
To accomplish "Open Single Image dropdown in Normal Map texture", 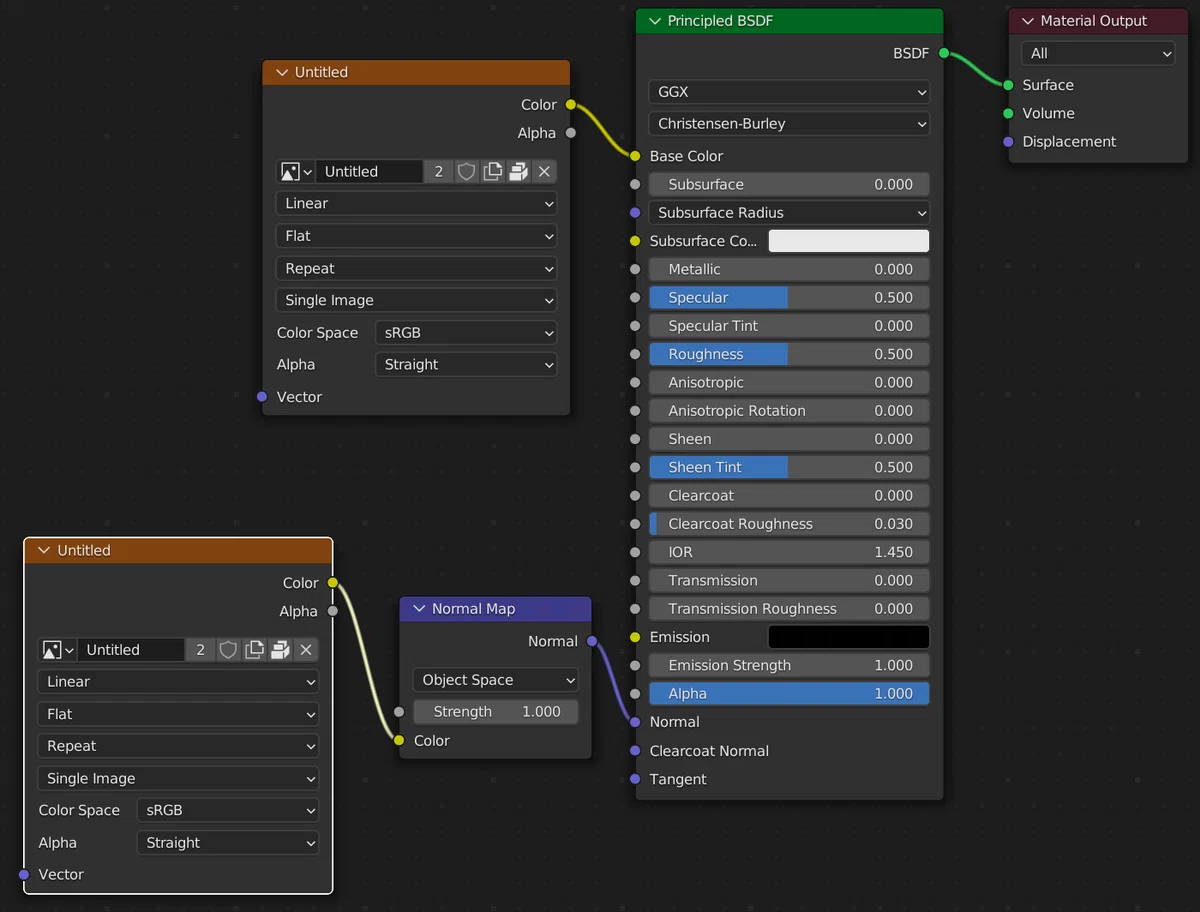I will click(x=178, y=779).
